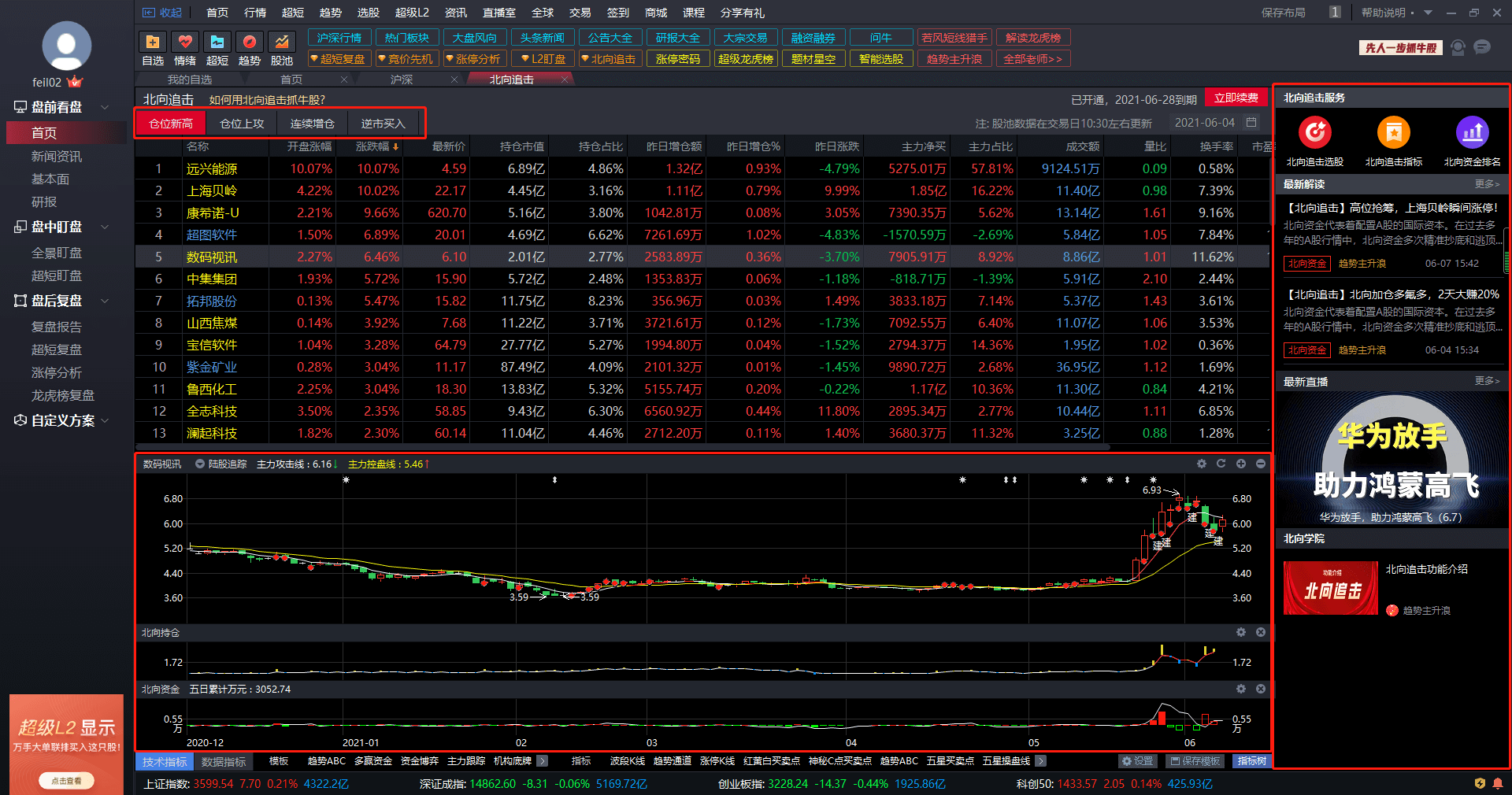1512x795 pixels.
Task: Expand more indicators arrow after 五星操盘线
Action: pyautogui.click(x=1040, y=761)
